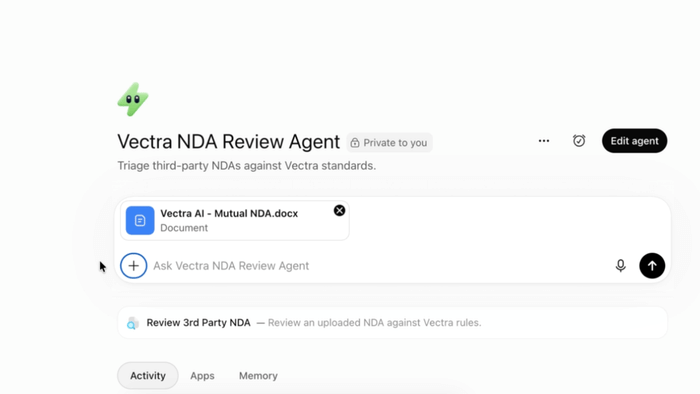Click the blue document icon of the attachment
Screen dimensions: 700x394
click(140, 220)
